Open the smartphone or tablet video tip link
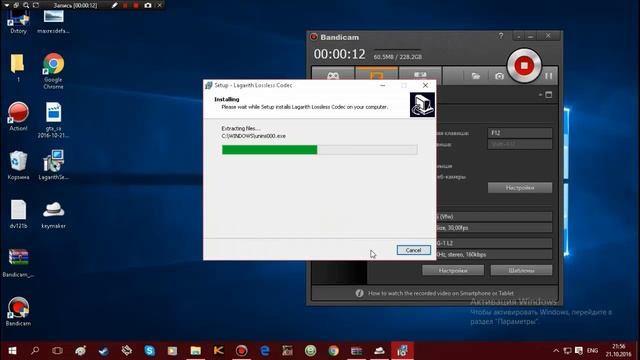This screenshot has height=360, width=640. click(440, 293)
